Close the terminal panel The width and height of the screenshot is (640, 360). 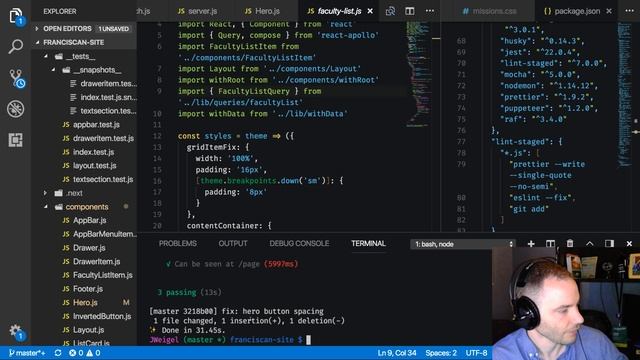click(x=629, y=244)
